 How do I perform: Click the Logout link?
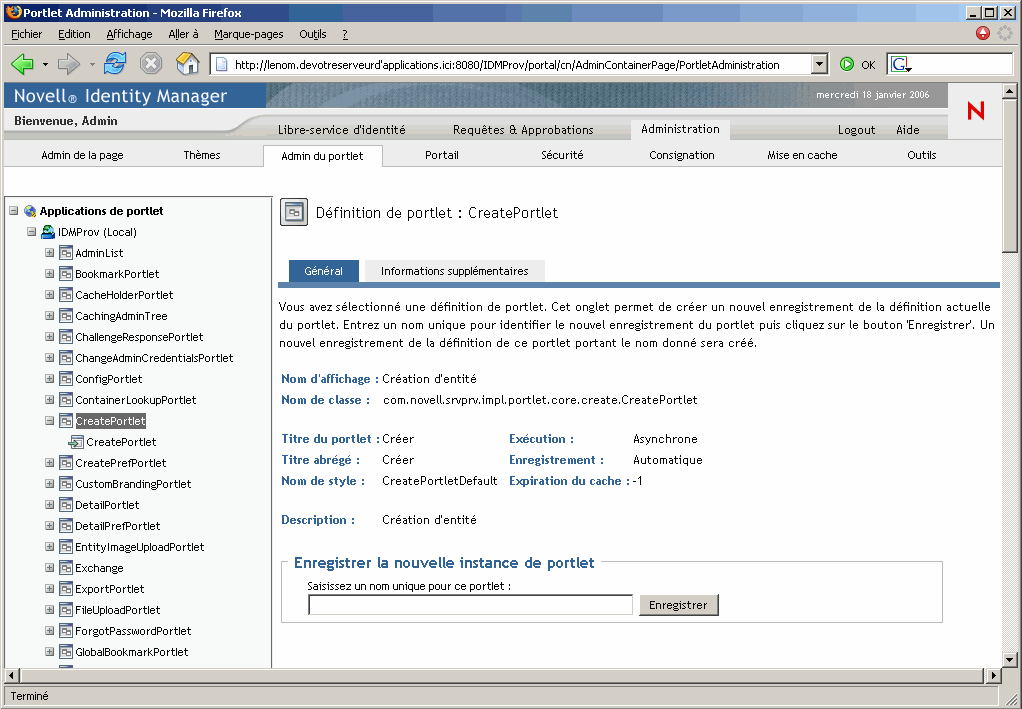point(856,130)
